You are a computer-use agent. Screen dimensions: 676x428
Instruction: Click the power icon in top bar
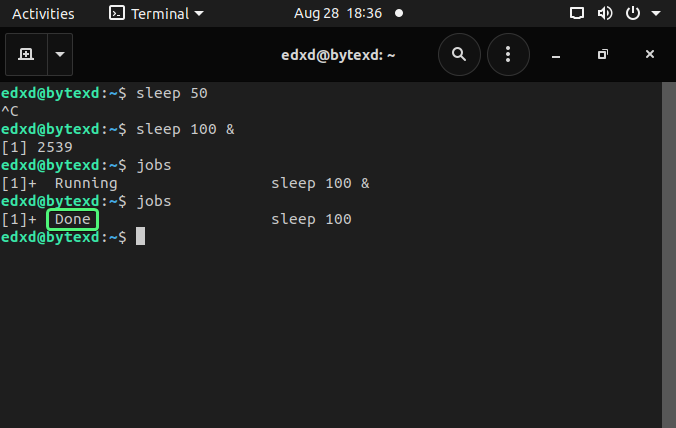pos(632,14)
